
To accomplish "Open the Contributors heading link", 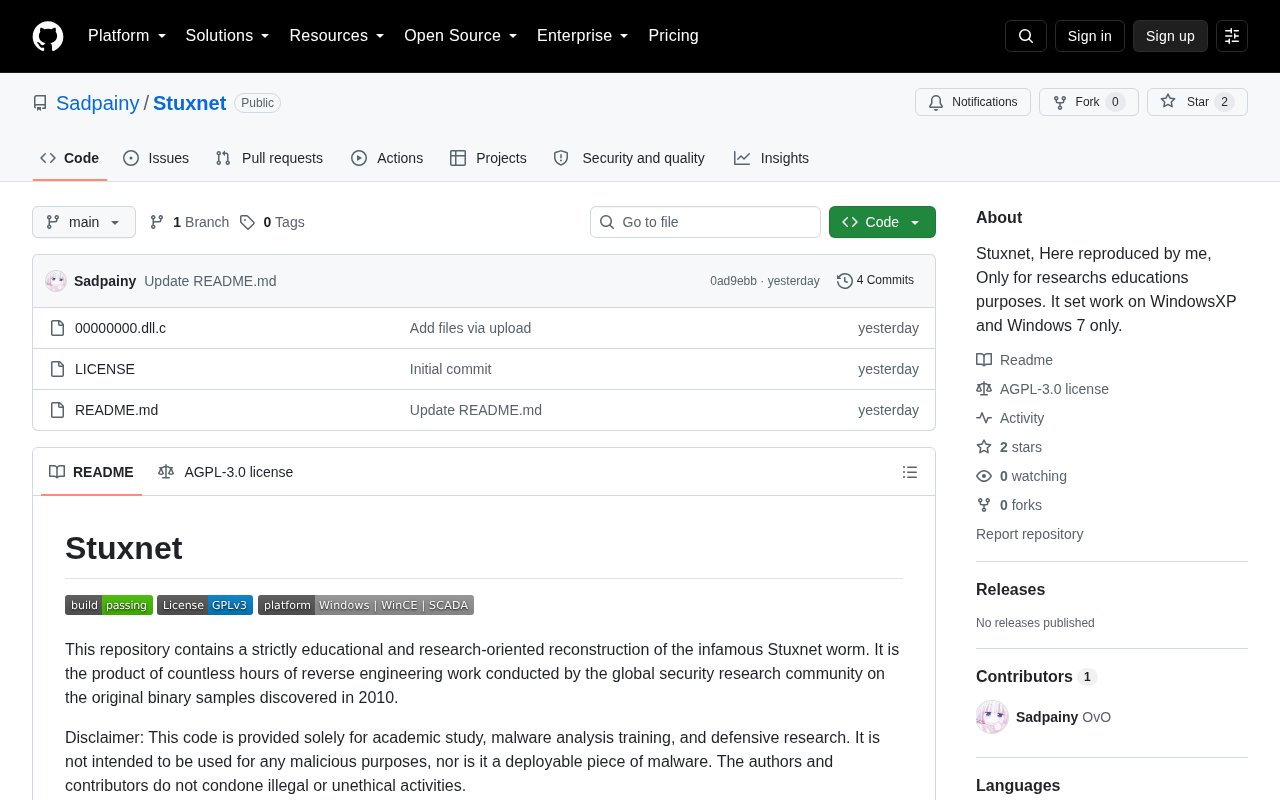I will (x=1036, y=677).
